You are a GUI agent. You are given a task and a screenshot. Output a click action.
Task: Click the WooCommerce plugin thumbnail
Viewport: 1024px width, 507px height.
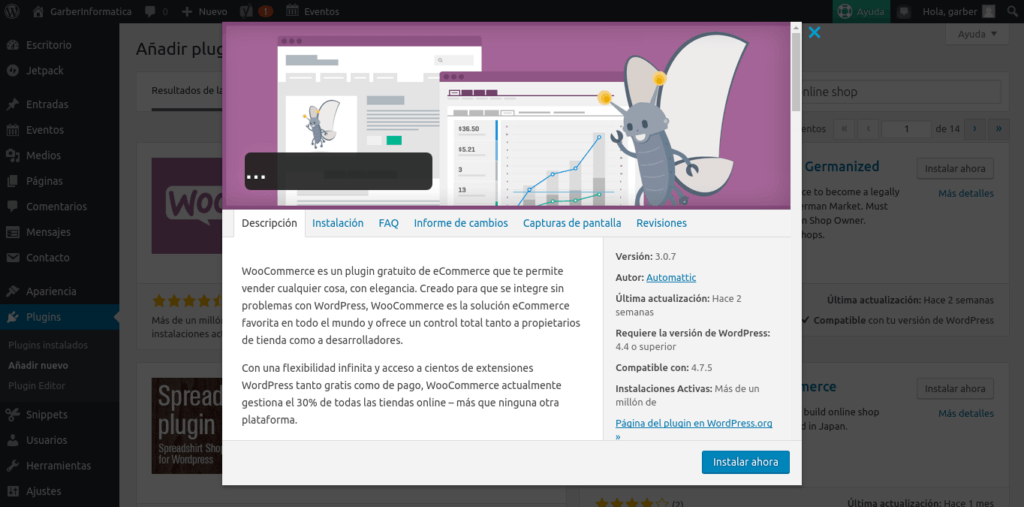[187, 206]
